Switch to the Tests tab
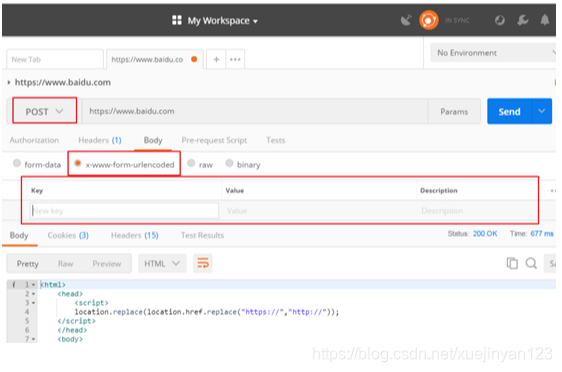Image resolution: width=562 pixels, height=372 pixels. tap(275, 140)
